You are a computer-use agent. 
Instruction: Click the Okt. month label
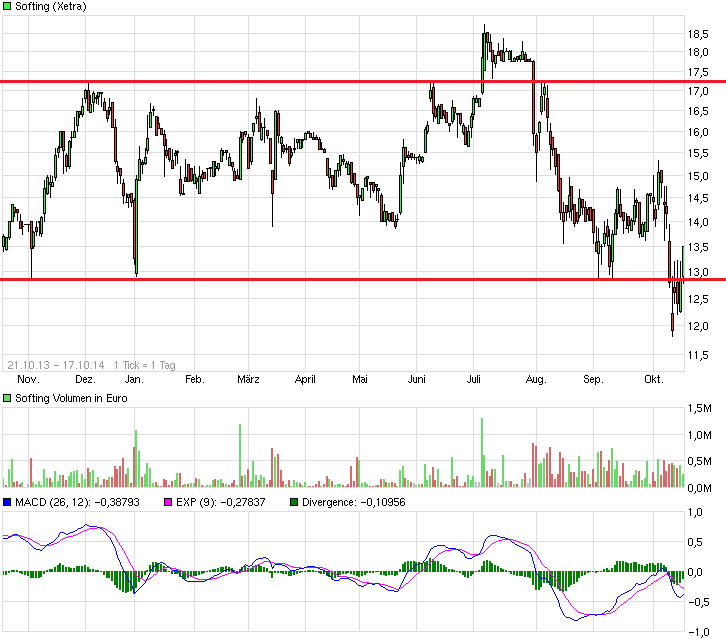[x=654, y=380]
